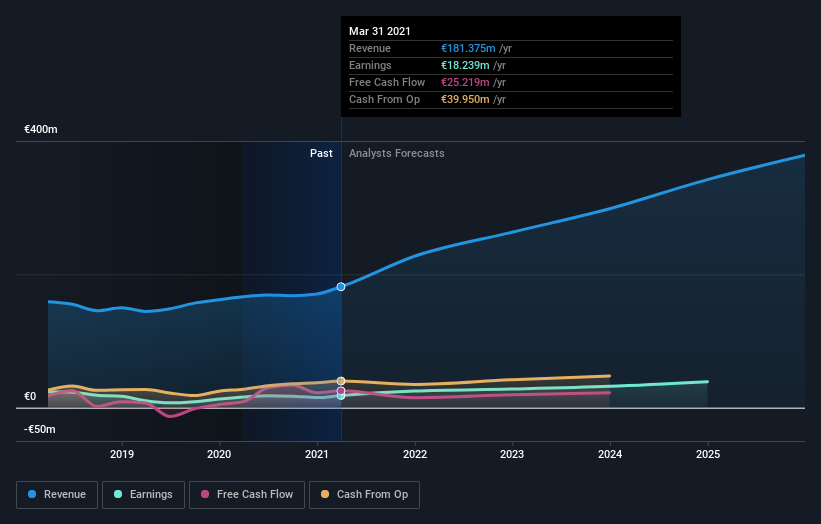Click the €18.239m earnings value in tooltip
The height and width of the screenshot is (524, 821).
pos(465,65)
